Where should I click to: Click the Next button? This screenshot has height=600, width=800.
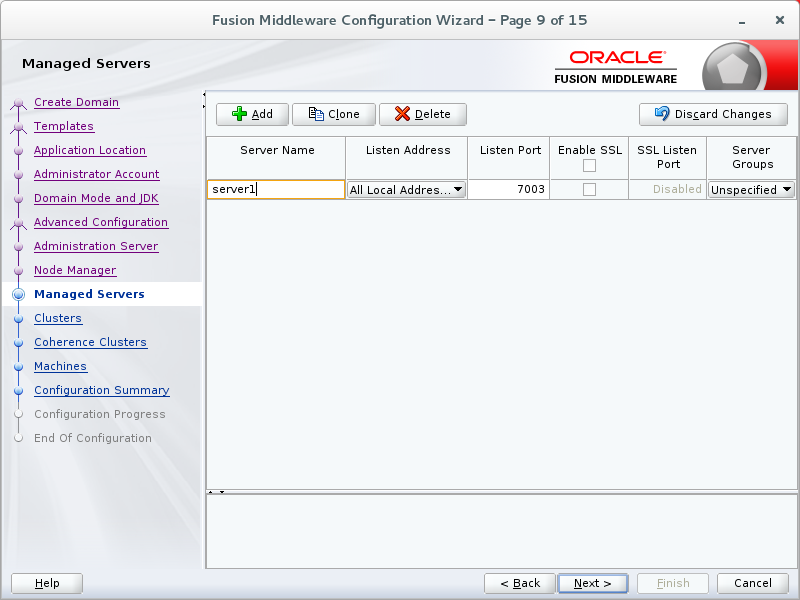(x=592, y=583)
